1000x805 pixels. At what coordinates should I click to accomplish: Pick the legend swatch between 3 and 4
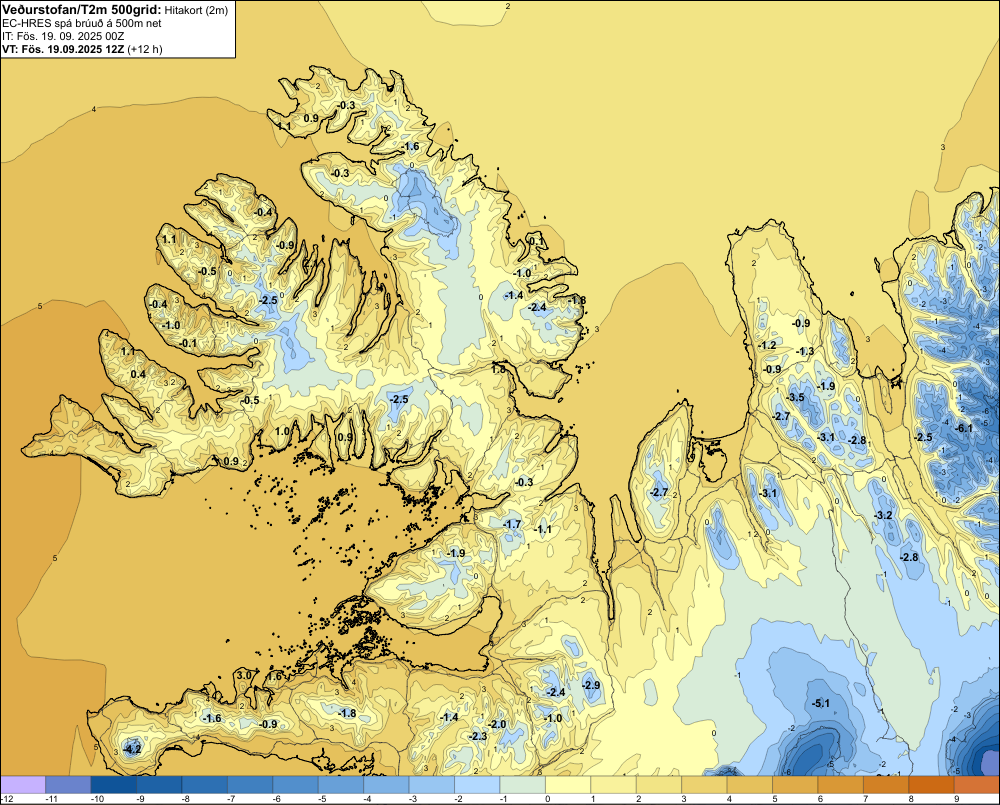coord(705,784)
